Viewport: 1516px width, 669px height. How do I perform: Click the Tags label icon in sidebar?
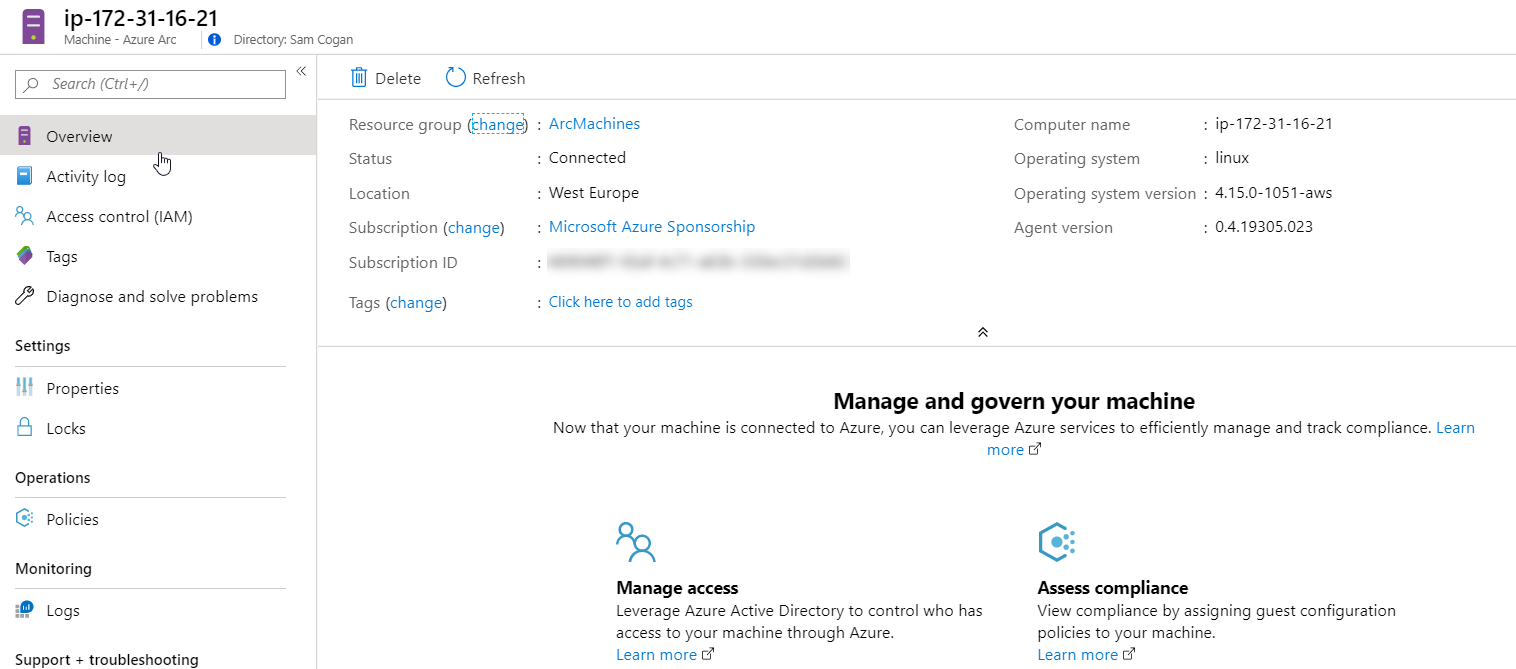[x=25, y=256]
